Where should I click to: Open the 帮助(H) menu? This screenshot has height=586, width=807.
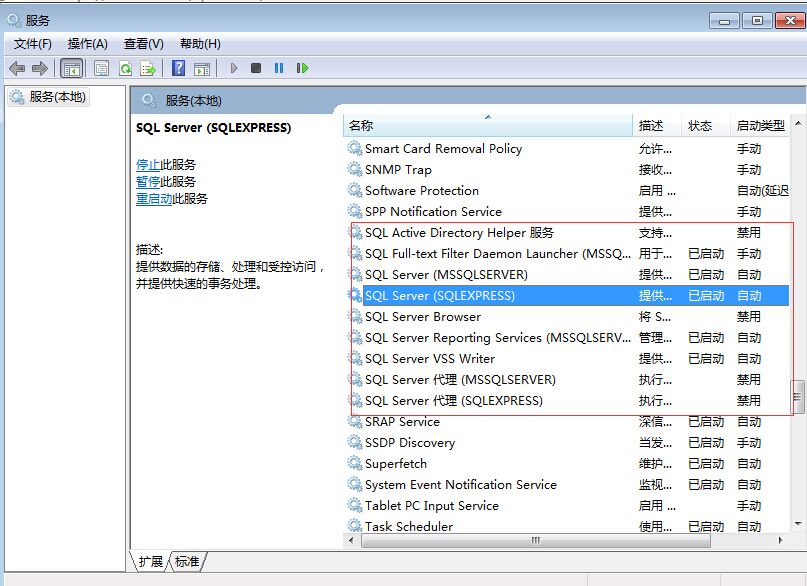tap(200, 44)
